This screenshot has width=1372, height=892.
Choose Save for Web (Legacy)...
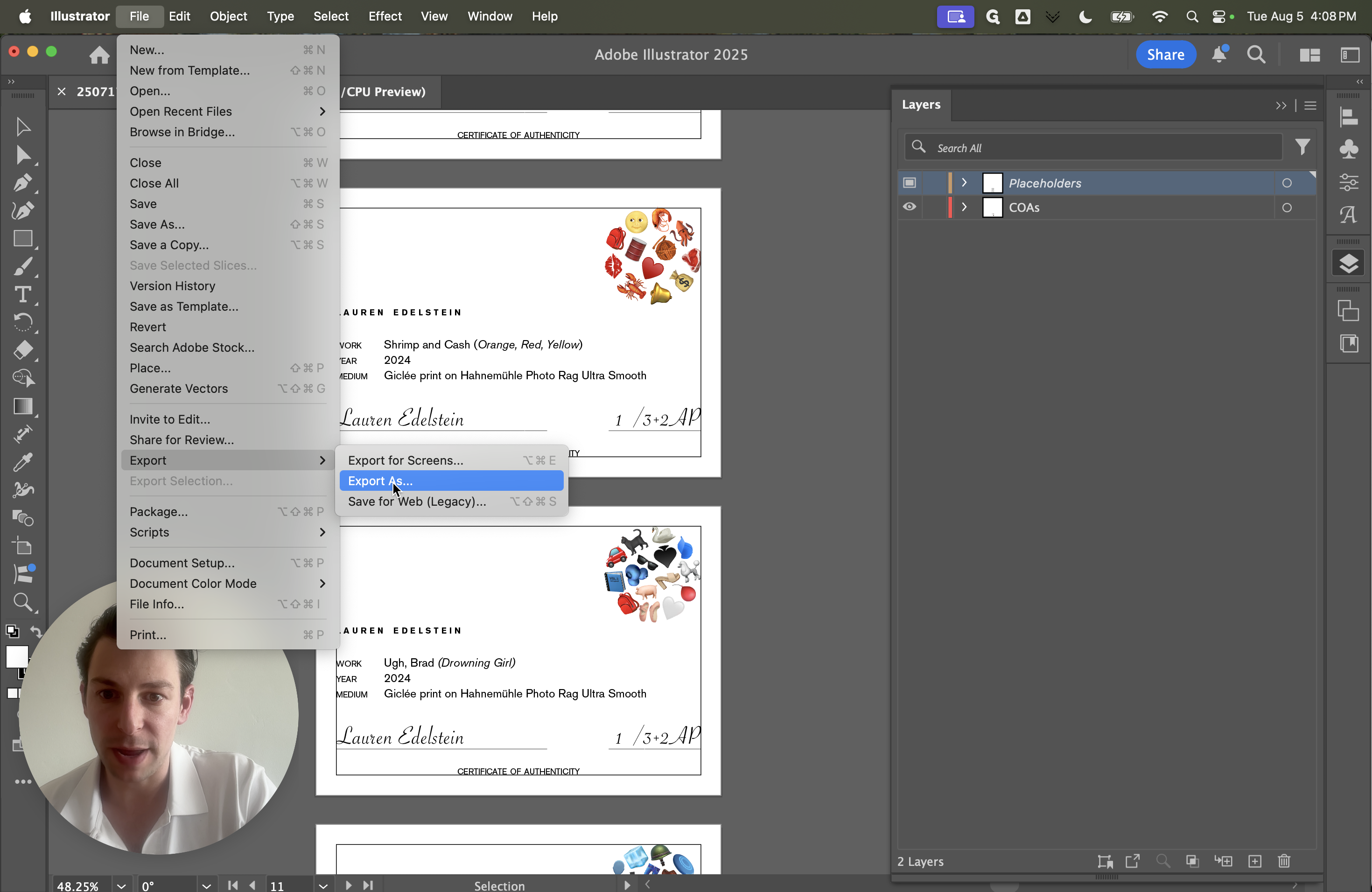(x=451, y=502)
